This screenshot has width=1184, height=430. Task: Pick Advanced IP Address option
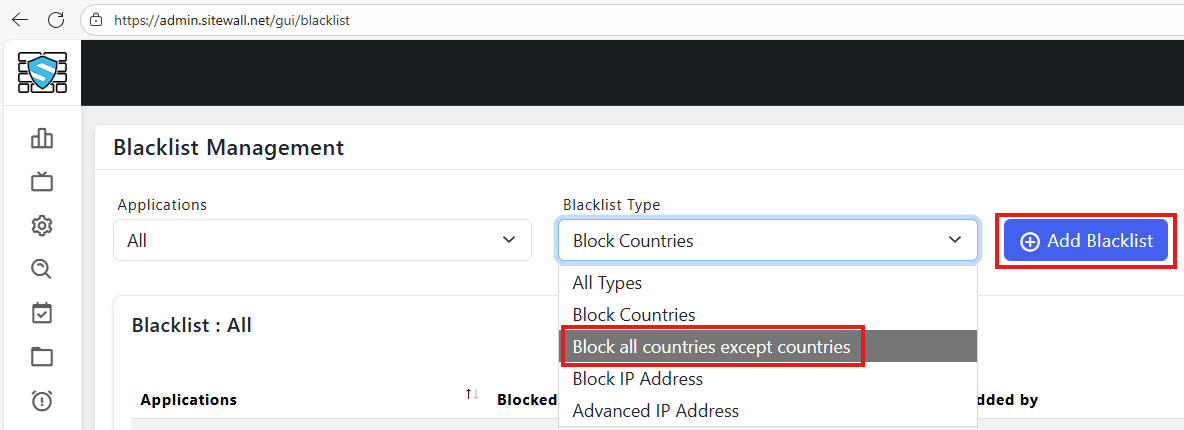tap(656, 411)
